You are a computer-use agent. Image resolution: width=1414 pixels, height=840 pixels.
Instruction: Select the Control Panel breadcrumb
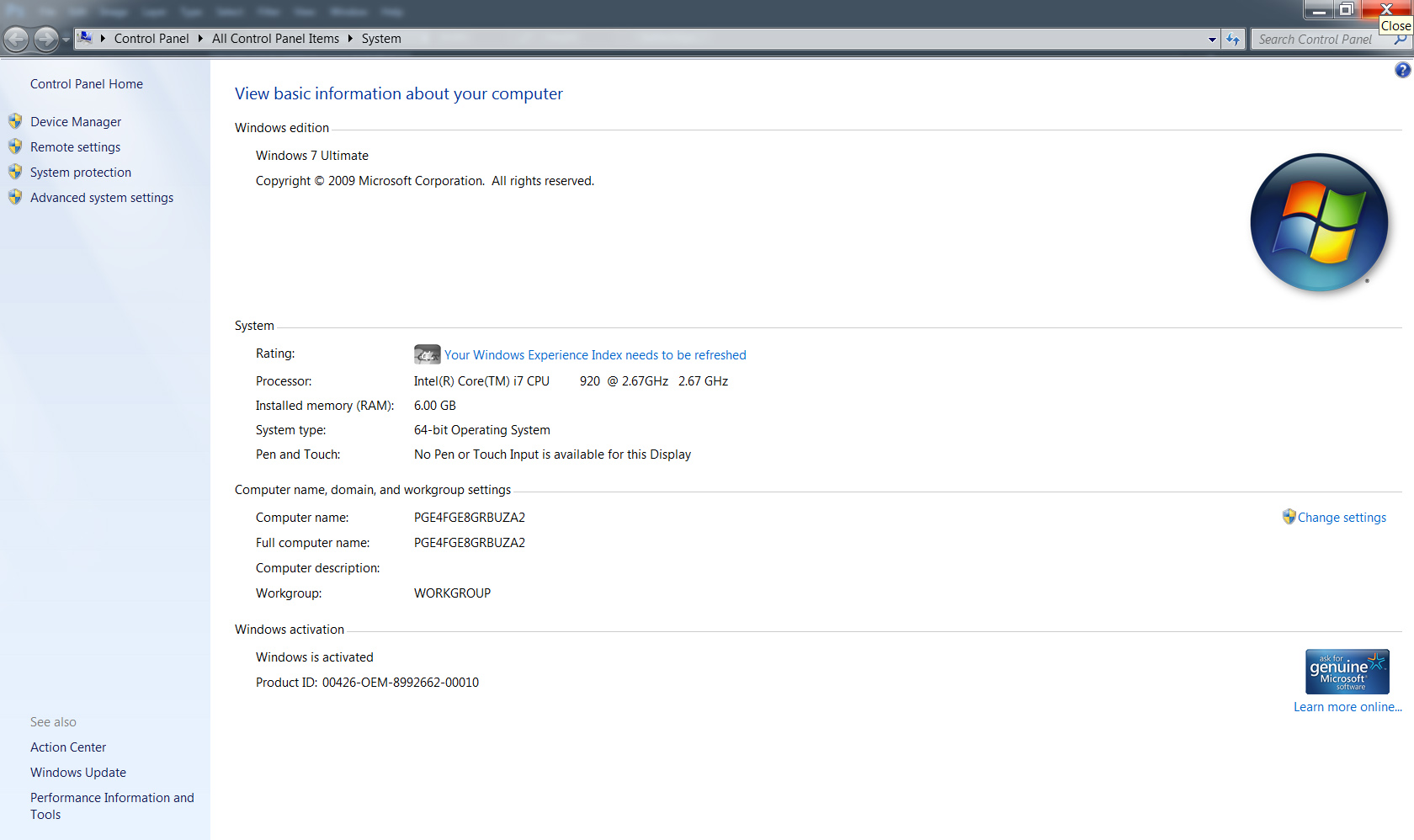[x=151, y=39]
